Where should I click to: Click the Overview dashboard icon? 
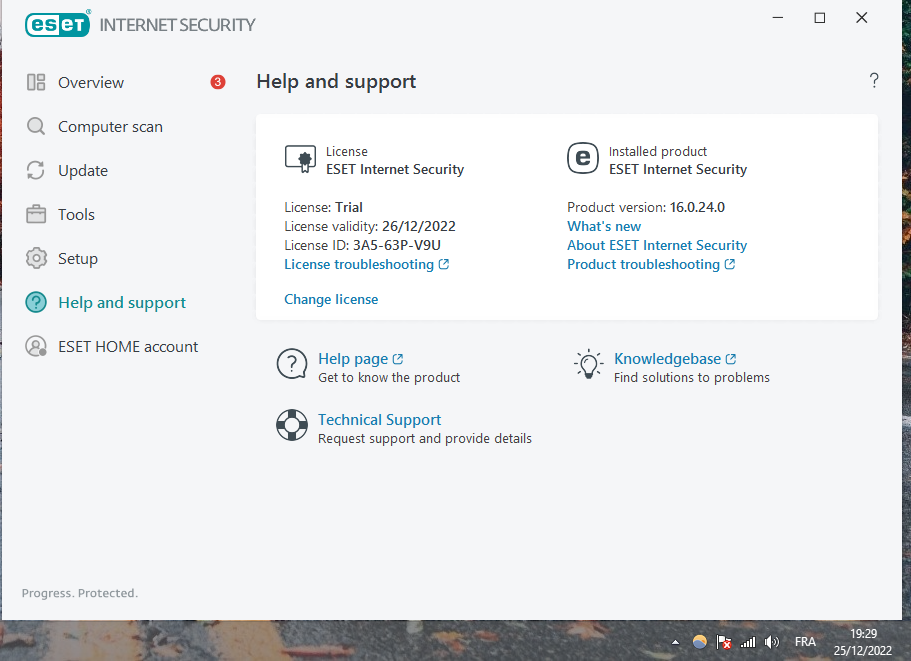36,82
